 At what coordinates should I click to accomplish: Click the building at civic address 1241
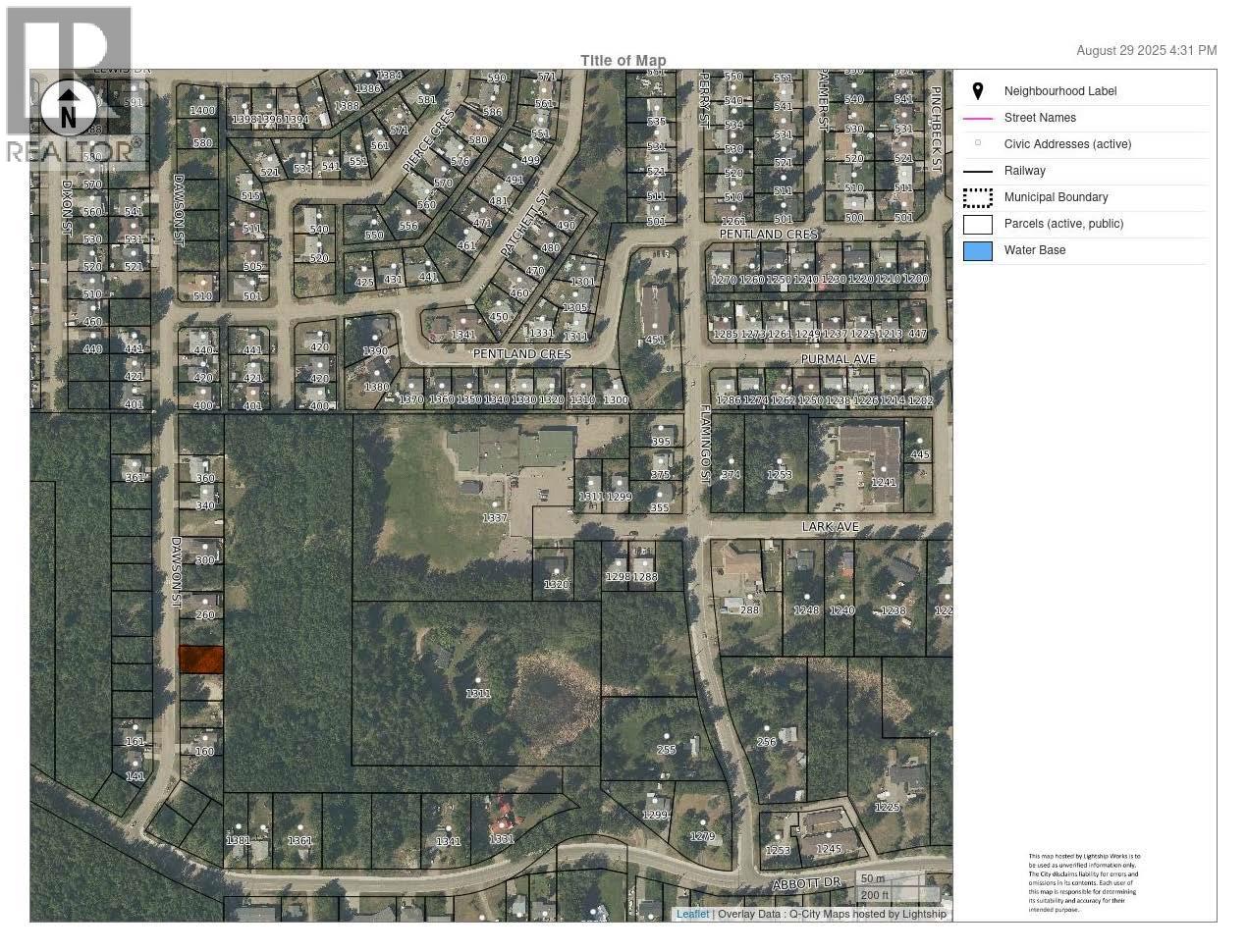870,456
